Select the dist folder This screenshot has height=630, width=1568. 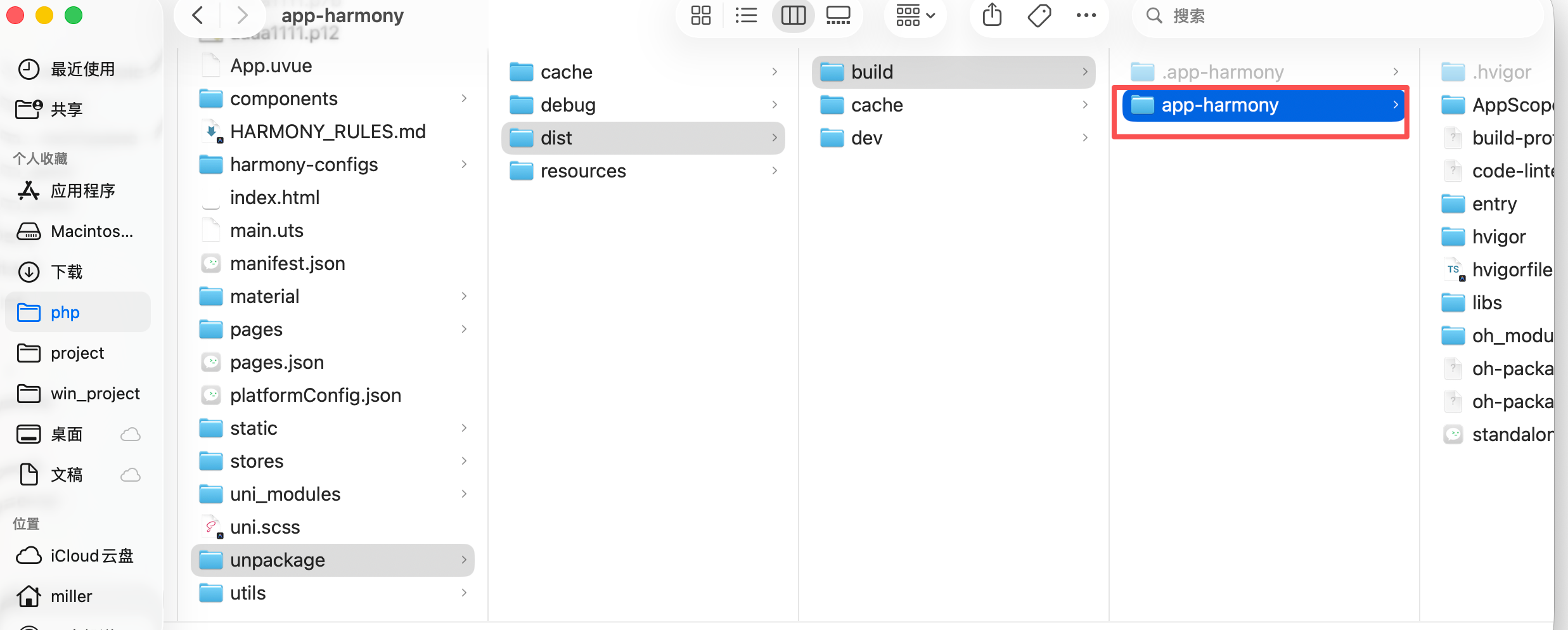[643, 138]
